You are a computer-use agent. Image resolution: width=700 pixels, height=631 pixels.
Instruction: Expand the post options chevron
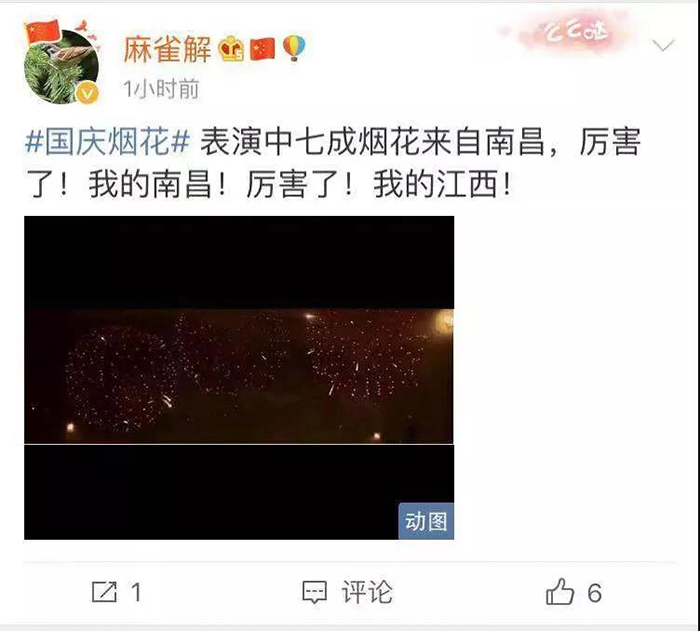pyautogui.click(x=663, y=45)
